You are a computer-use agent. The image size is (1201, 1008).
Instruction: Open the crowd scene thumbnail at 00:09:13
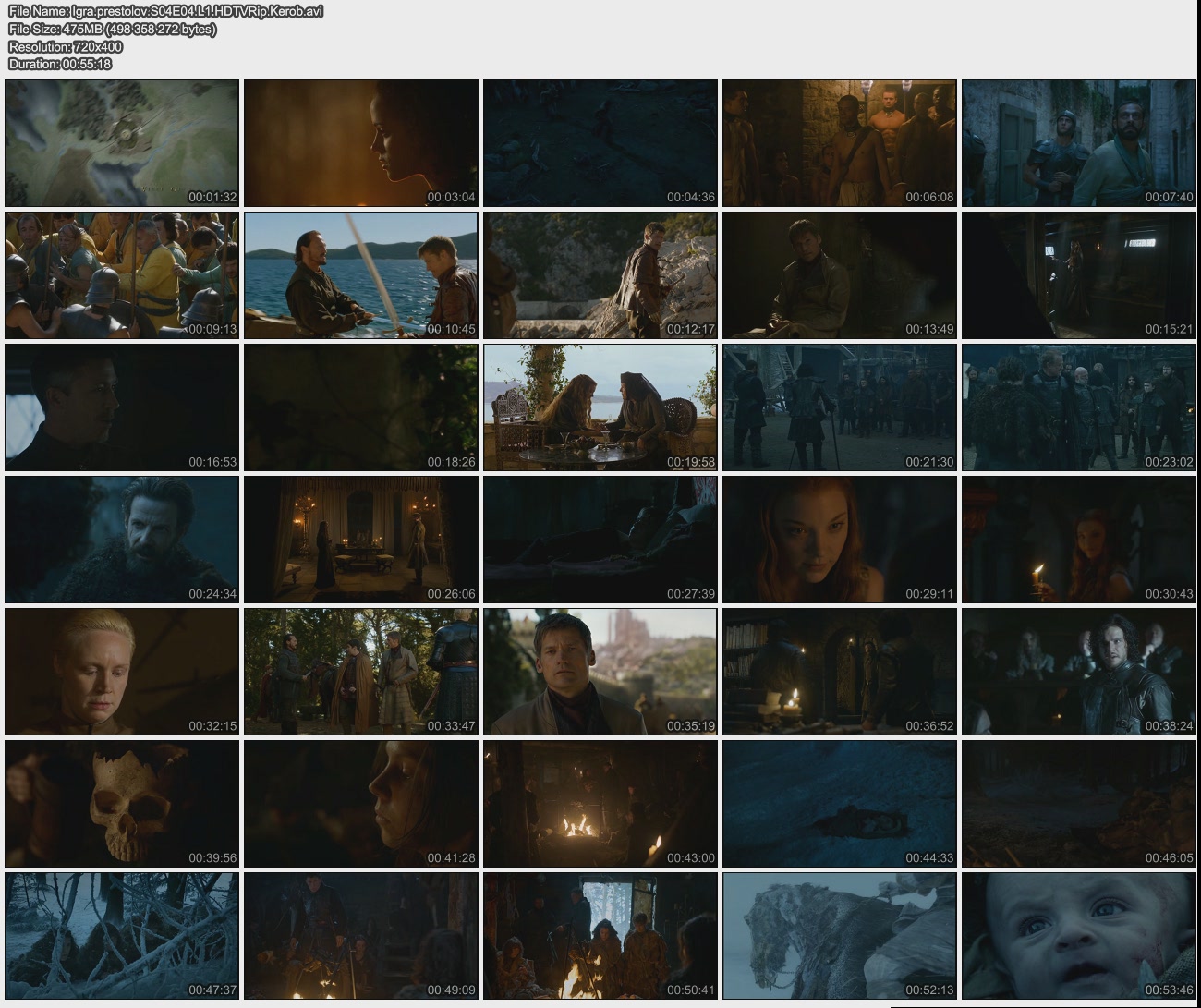pyautogui.click(x=122, y=275)
